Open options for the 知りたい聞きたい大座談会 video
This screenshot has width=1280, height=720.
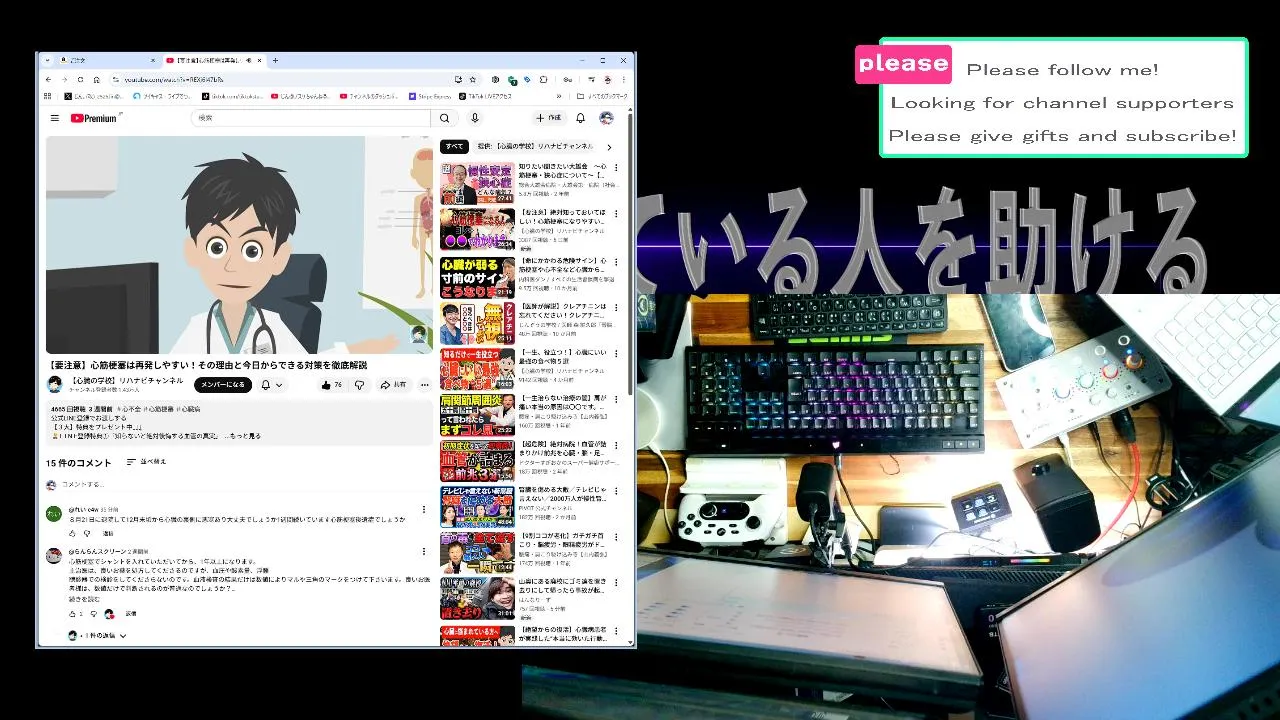tap(616, 168)
